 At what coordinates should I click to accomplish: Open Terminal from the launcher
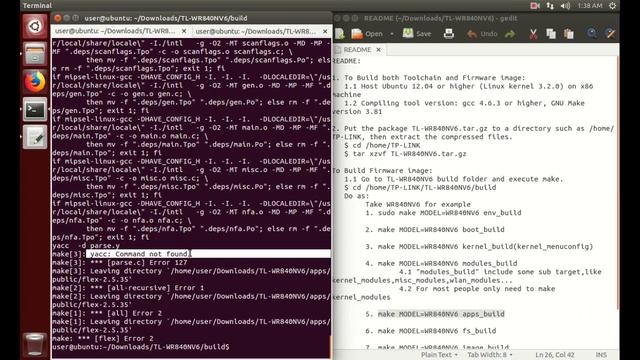(x=35, y=109)
